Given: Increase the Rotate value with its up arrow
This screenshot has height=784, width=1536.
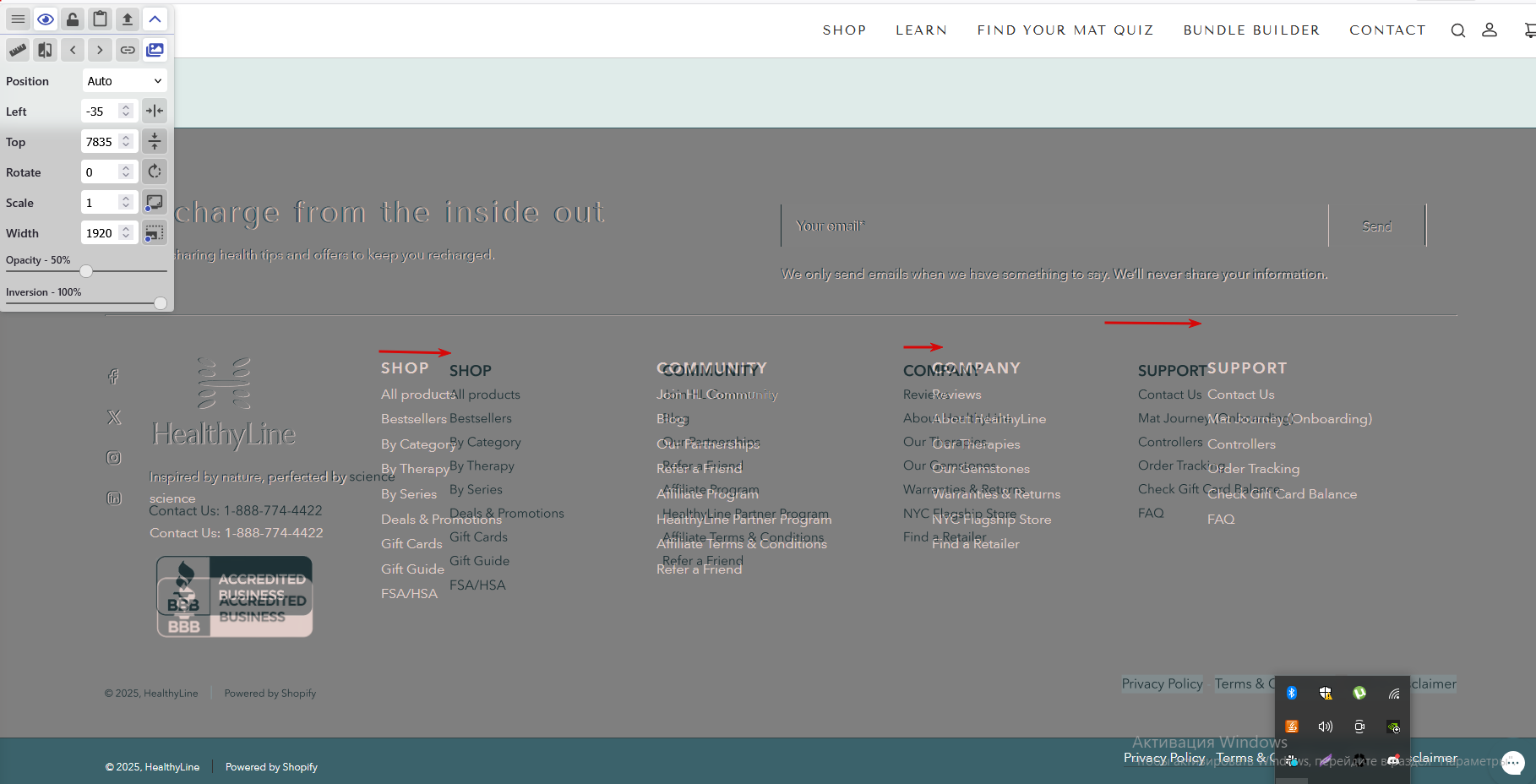Looking at the screenshot, I should coord(126,168).
